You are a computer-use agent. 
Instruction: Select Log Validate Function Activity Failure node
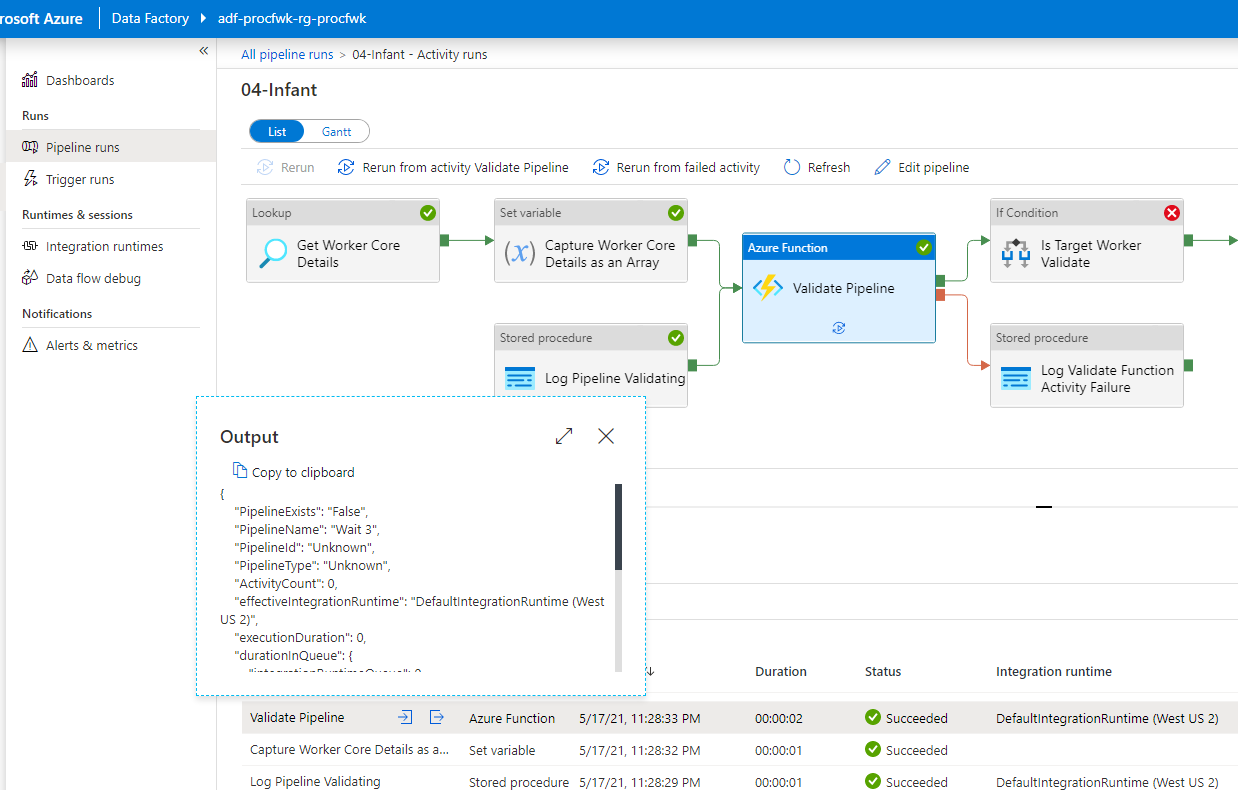click(1087, 365)
